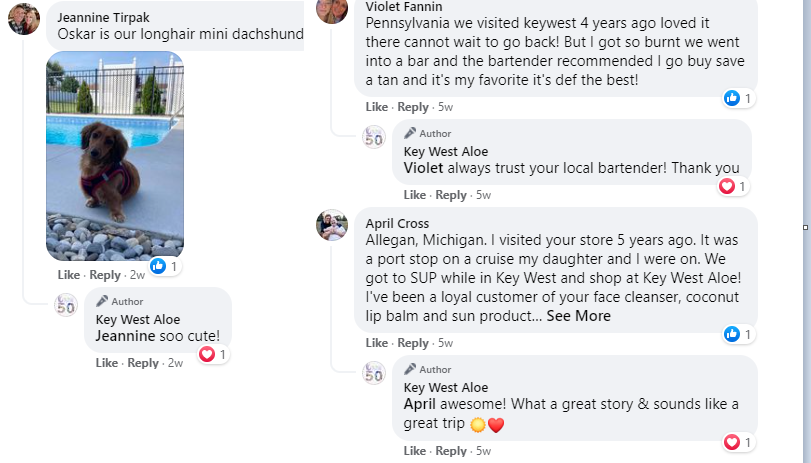Expand April Cross's comment with See More
Screen dimensions: 811x463
pos(578,316)
